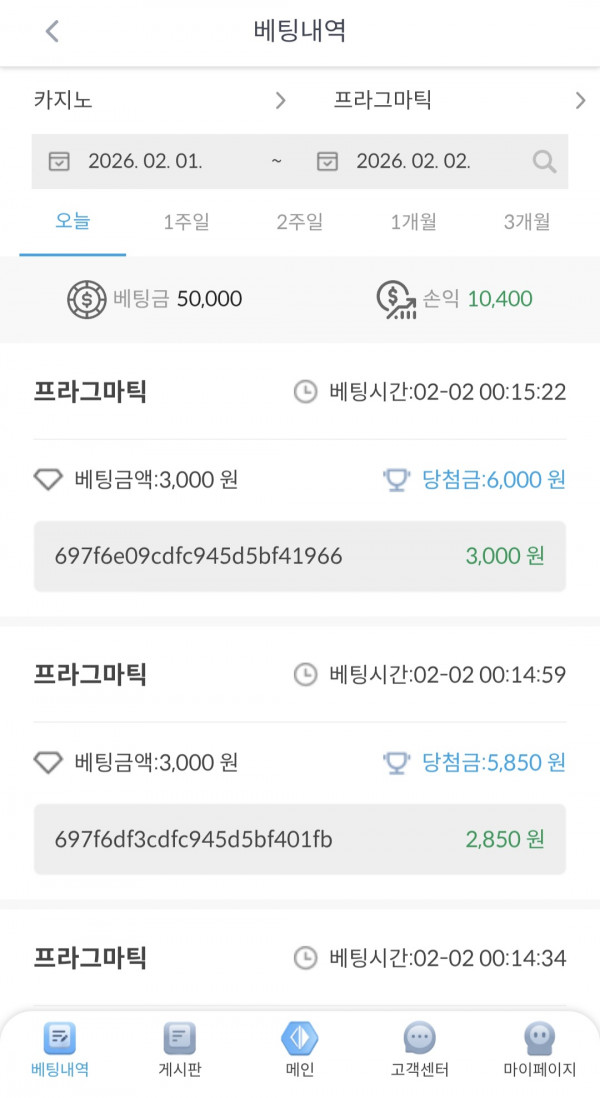Click the diamond icon beside 베팅금액:3,000 원
Screen dimensions: 600x1098
pyautogui.click(x=48, y=480)
